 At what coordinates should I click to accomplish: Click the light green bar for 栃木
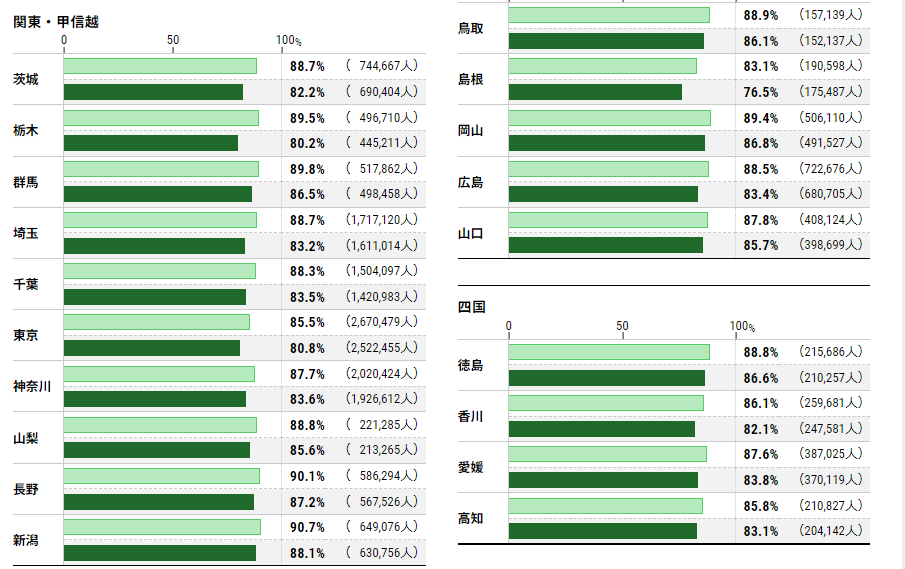coord(161,118)
